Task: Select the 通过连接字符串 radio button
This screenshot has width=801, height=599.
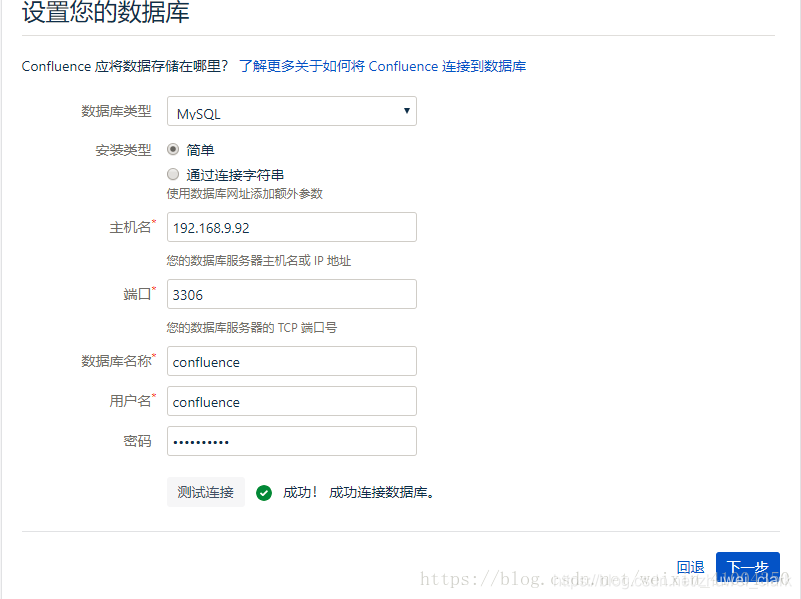Action: (173, 174)
